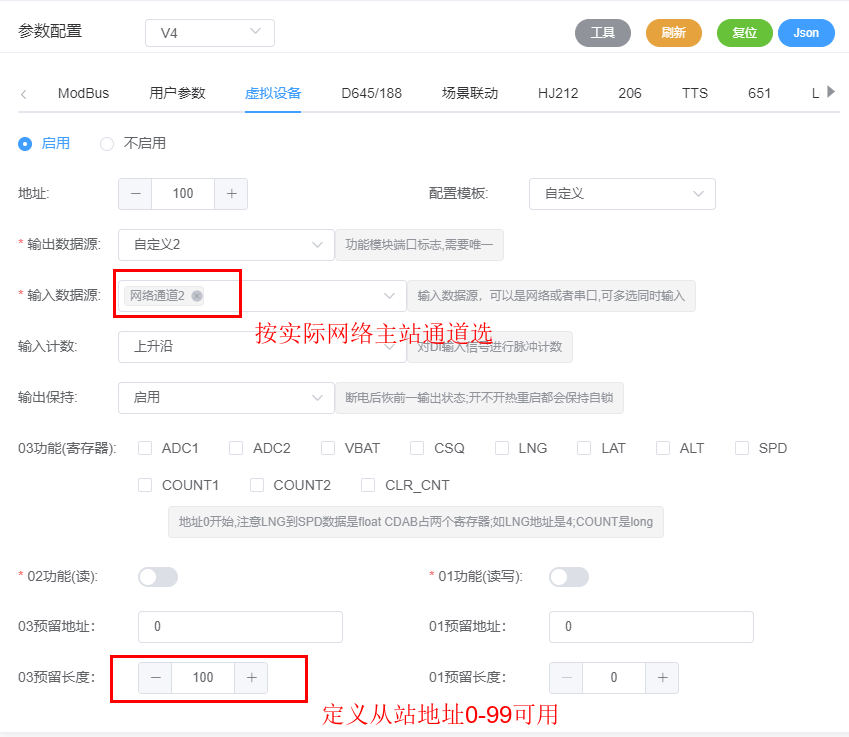Image resolution: width=849 pixels, height=737 pixels.
Task: Open the 场景联动 tab
Action: (470, 93)
